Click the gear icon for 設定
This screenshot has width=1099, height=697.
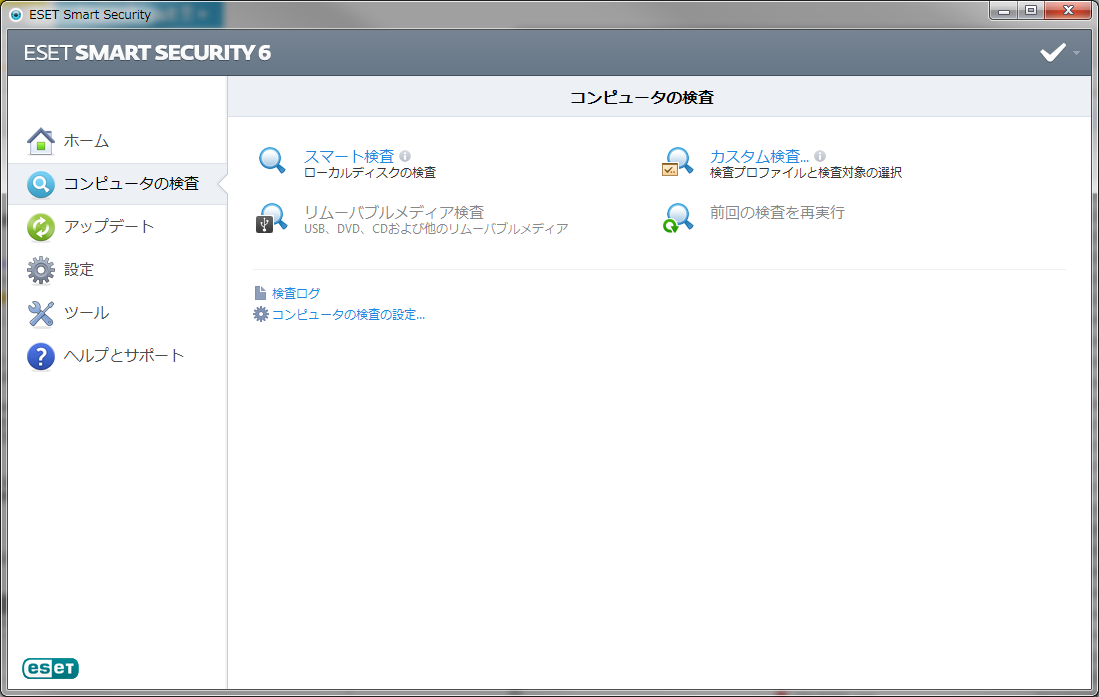pos(41,270)
